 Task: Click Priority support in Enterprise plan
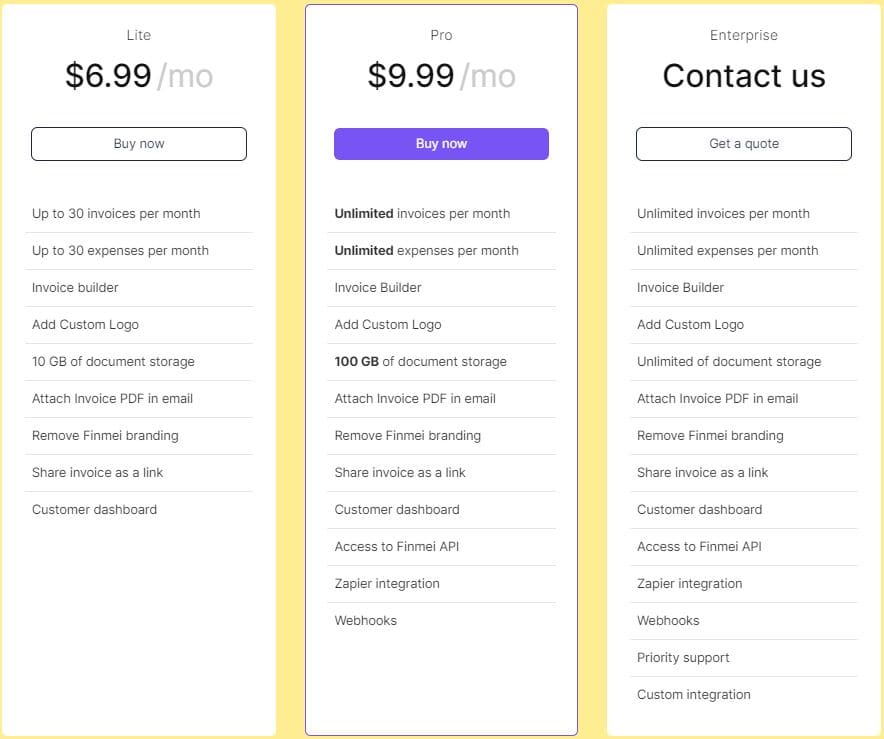coord(683,658)
